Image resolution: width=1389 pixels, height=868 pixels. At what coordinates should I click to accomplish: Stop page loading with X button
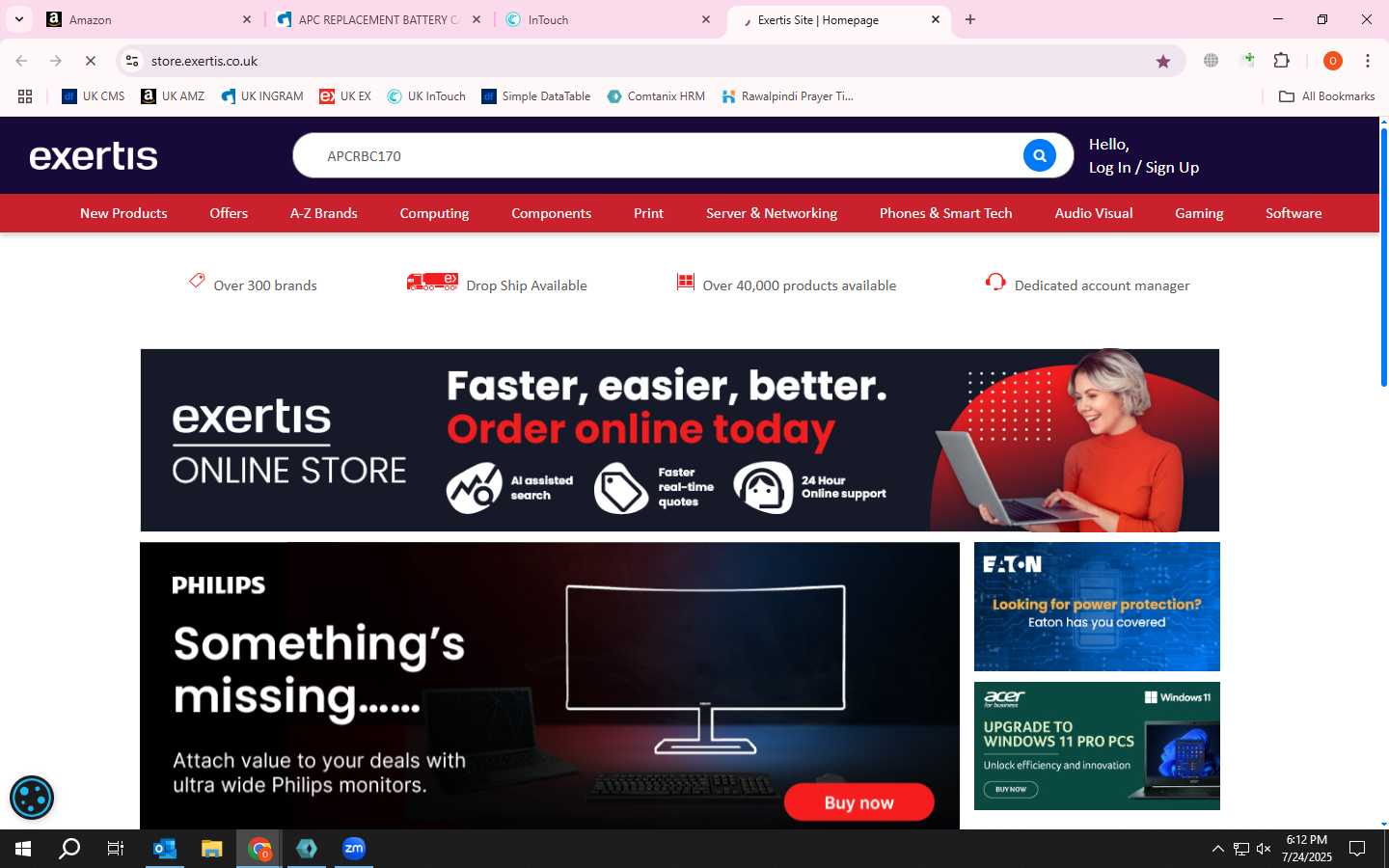[x=91, y=61]
